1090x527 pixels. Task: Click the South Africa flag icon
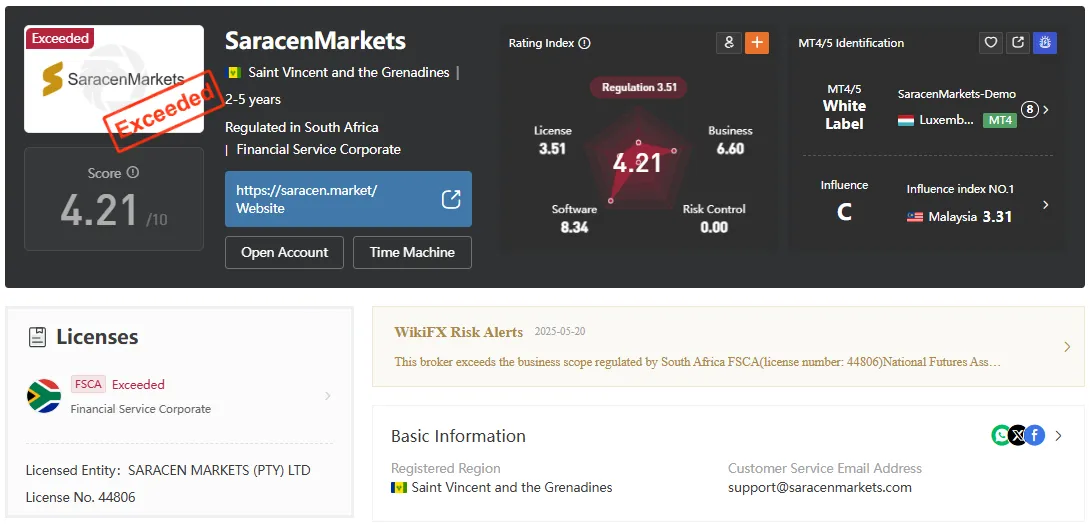[44, 396]
